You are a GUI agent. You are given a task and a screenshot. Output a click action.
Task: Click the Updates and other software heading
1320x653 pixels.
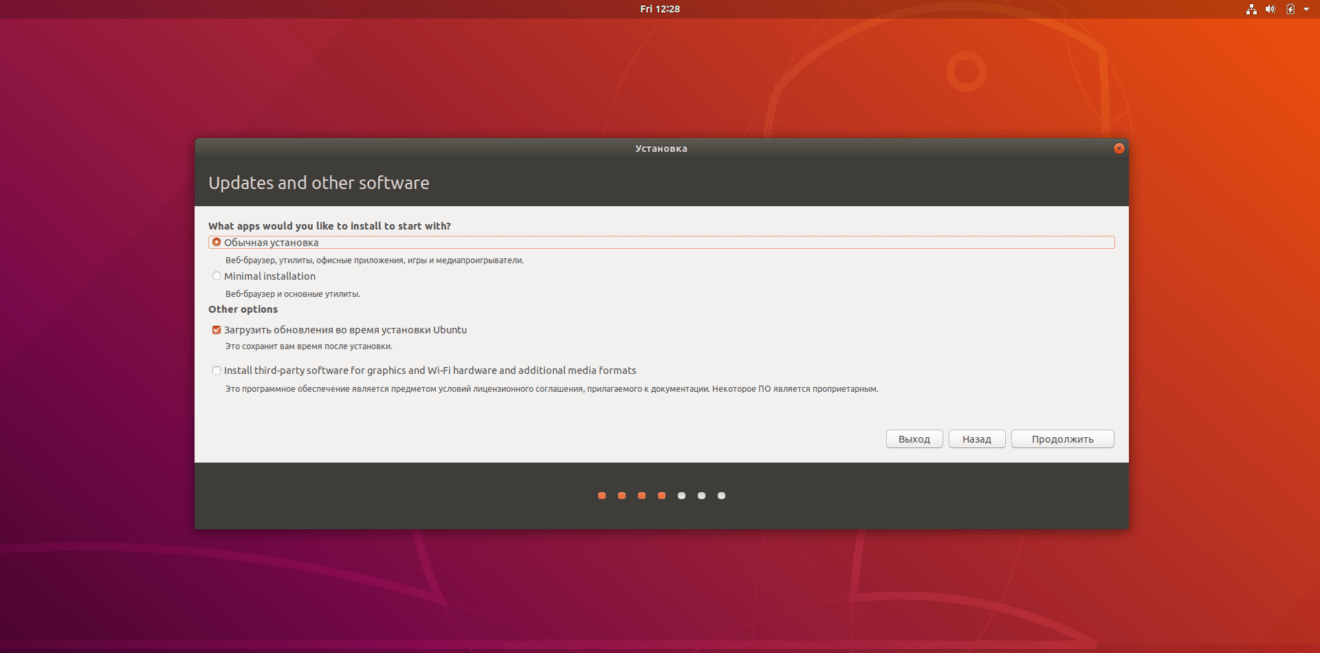(x=318, y=183)
